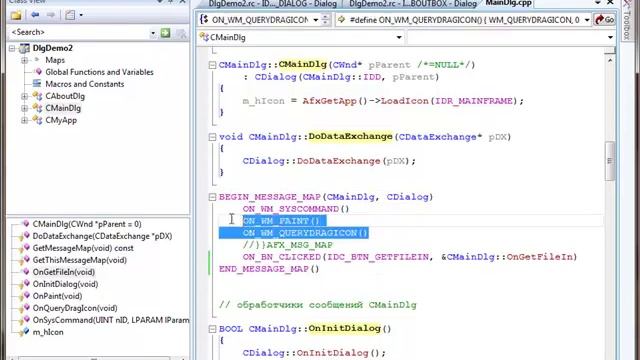
Task: Open the CMainDlg class dropdown
Action: click(399, 38)
